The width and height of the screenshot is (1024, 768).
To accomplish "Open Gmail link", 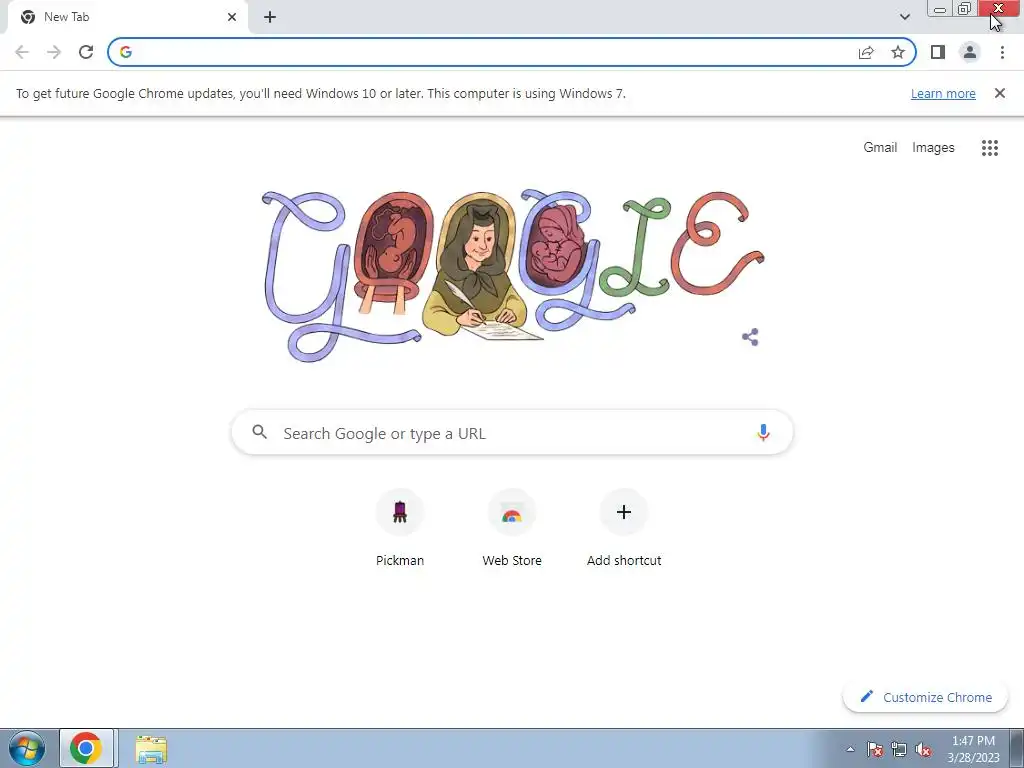I will [x=880, y=148].
